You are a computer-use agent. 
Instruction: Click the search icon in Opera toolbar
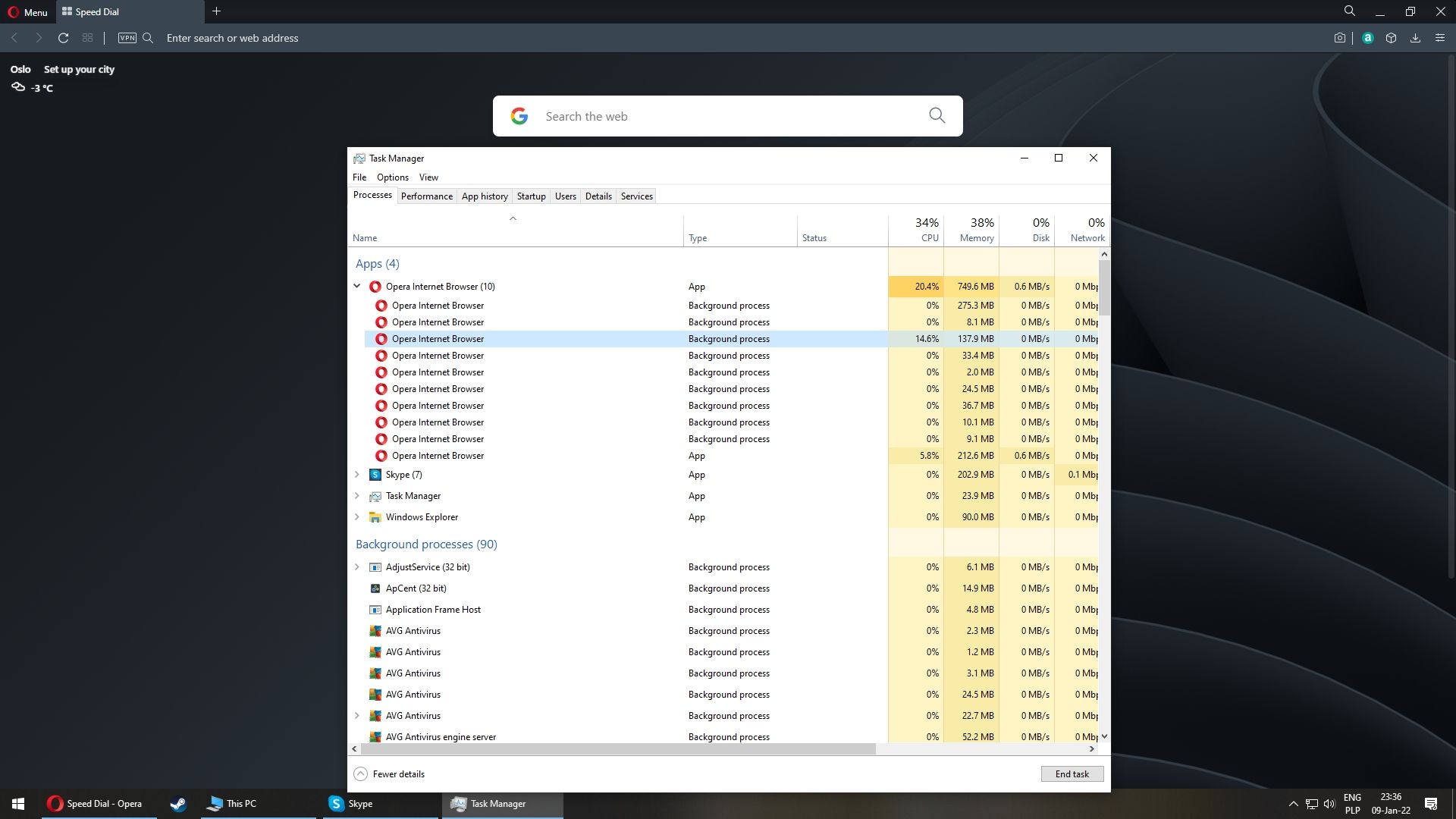point(148,38)
